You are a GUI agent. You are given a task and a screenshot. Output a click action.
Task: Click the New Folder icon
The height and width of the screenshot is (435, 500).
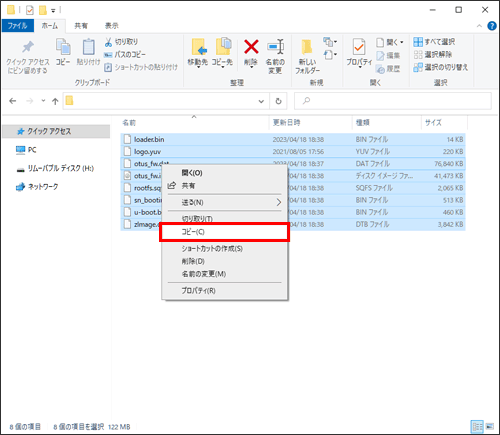(x=307, y=47)
